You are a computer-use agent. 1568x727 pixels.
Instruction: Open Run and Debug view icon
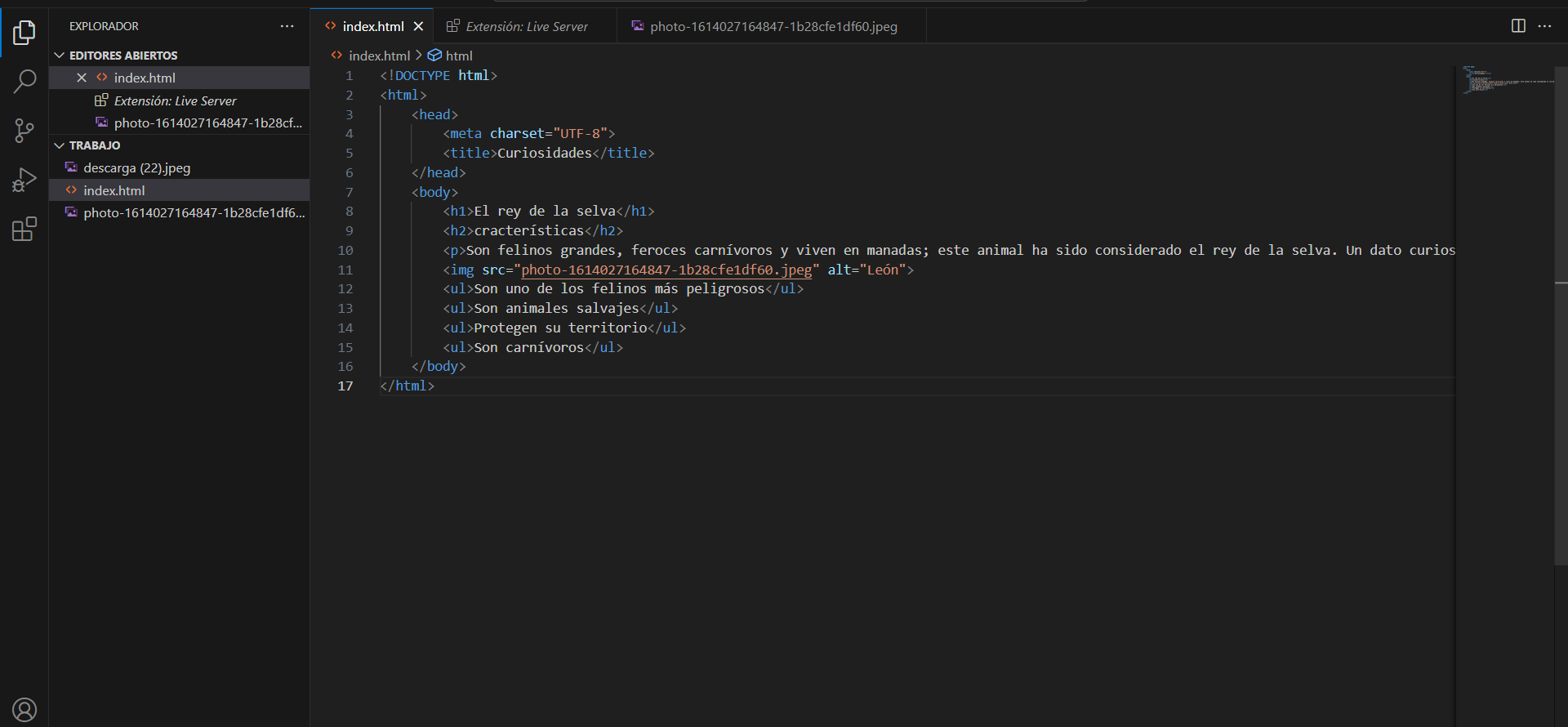point(24,180)
